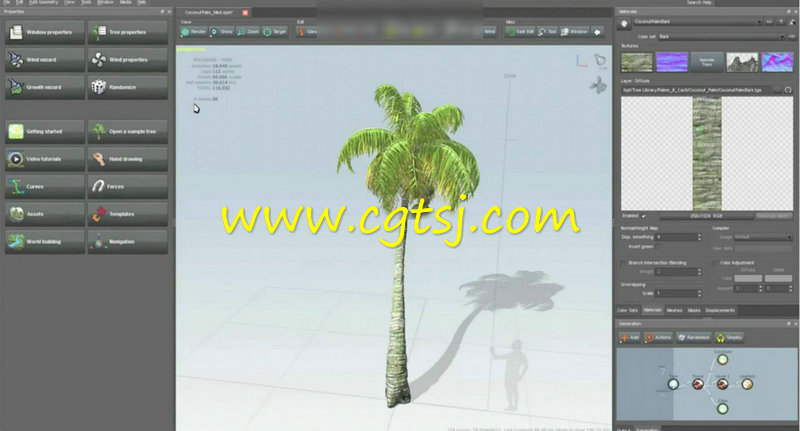This screenshot has height=431, width=800.
Task: Switch to the Meshes tab
Action: coord(674,310)
